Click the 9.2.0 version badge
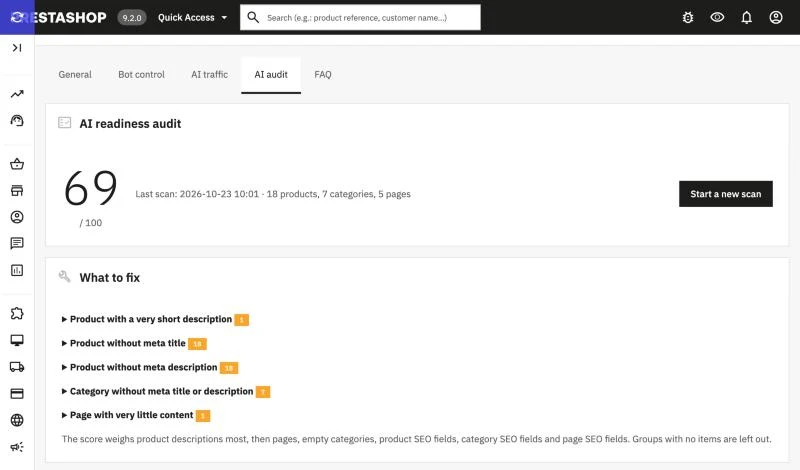Screen dimensions: 800x470 point(132,18)
